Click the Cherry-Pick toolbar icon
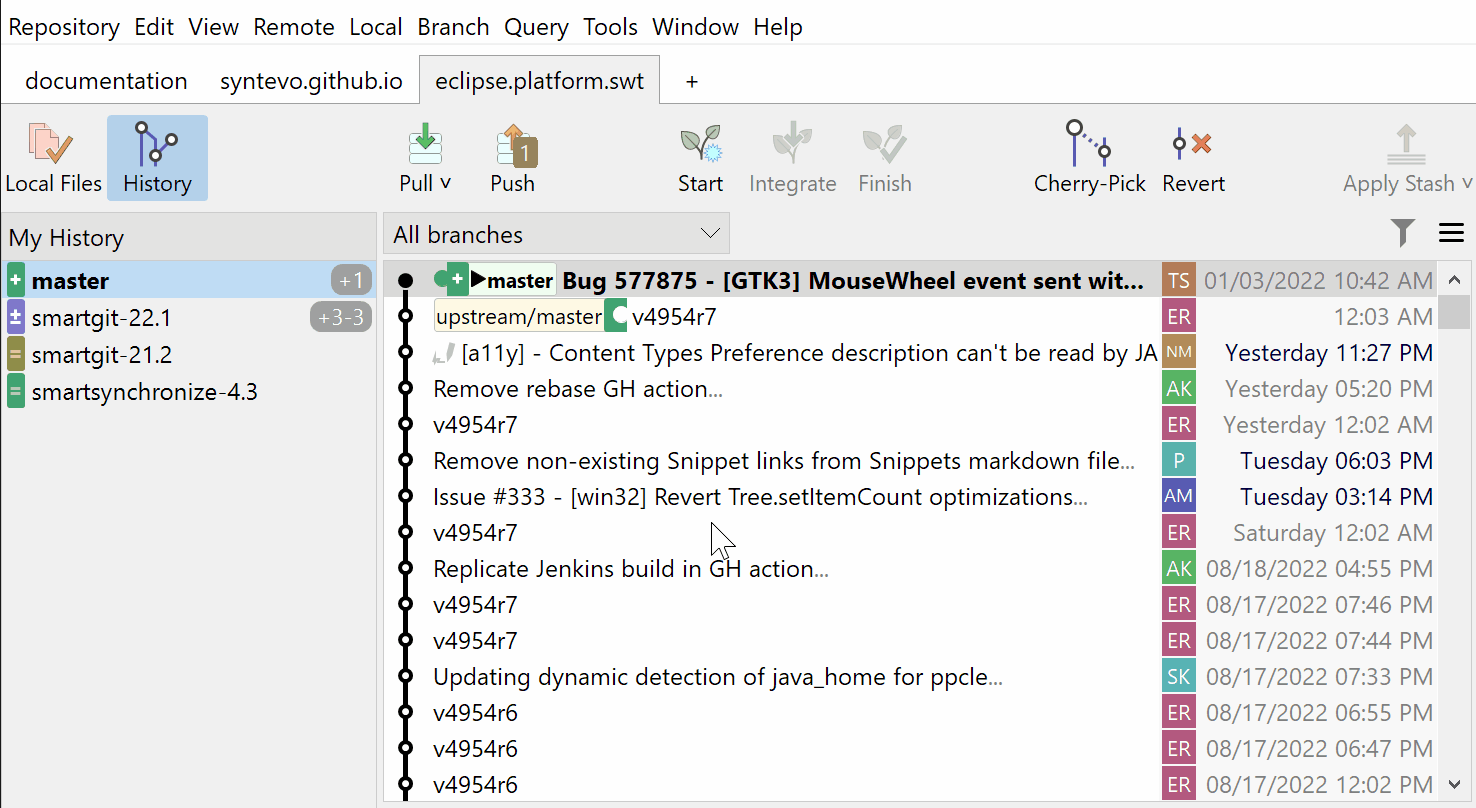The width and height of the screenshot is (1476, 808). (x=1088, y=145)
